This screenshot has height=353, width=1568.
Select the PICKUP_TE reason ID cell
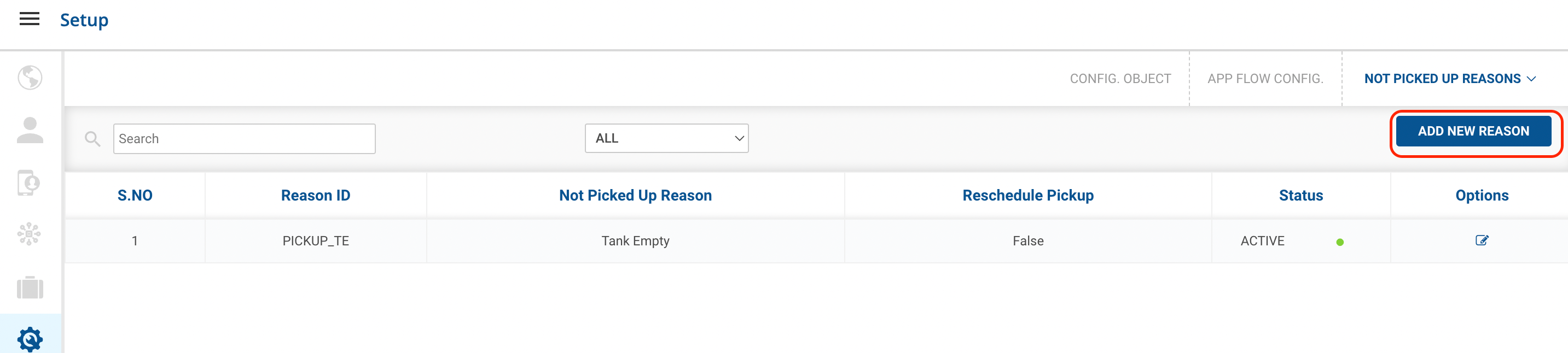[315, 241]
